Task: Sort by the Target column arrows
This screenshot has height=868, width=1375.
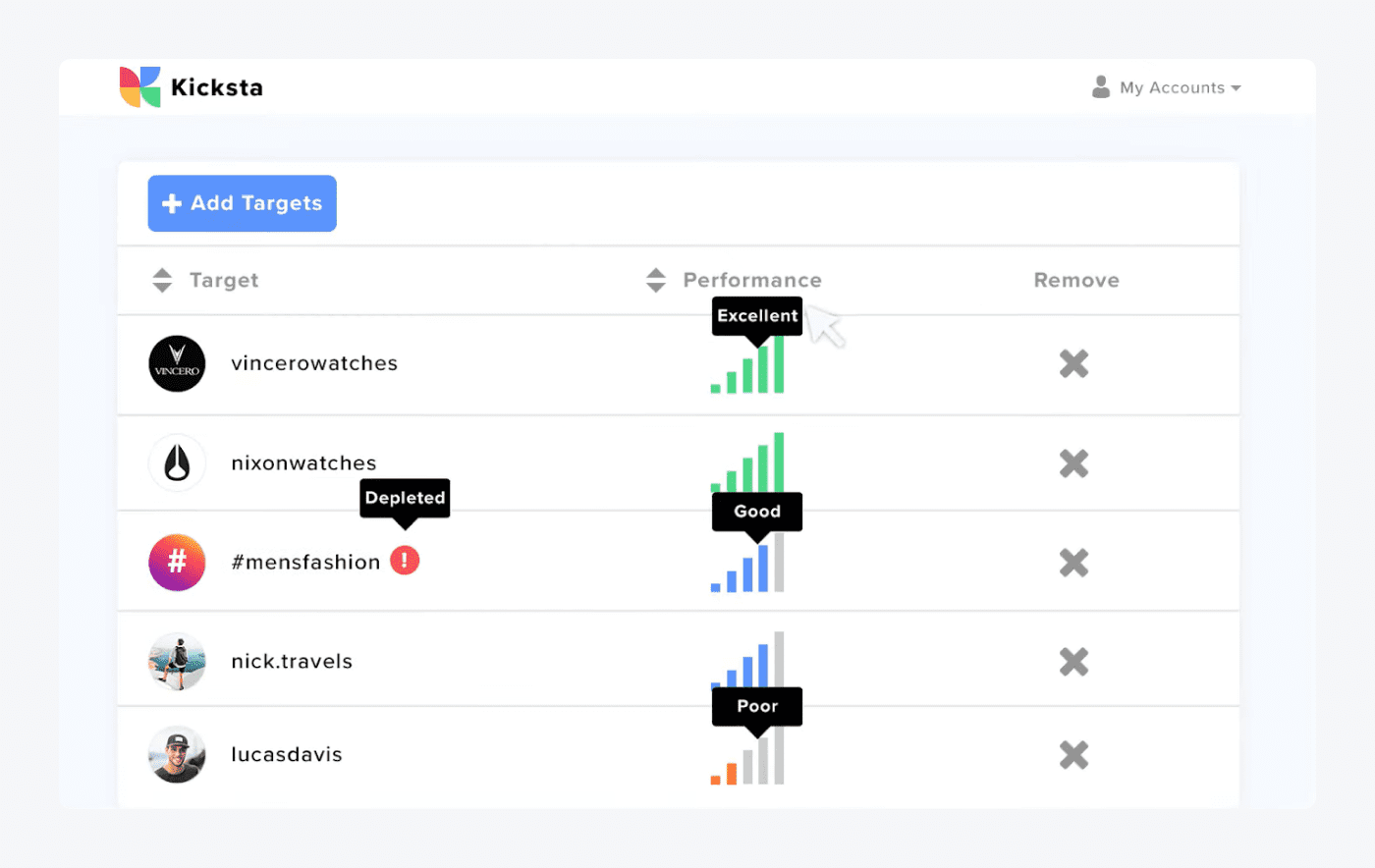Action: [162, 281]
